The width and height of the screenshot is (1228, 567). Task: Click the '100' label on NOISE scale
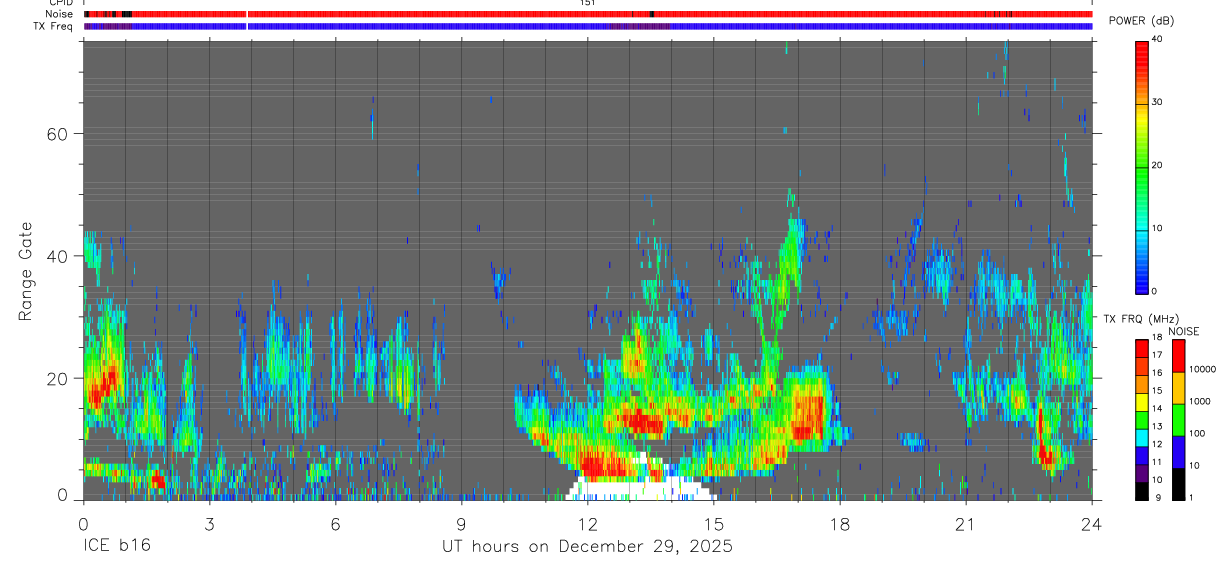click(x=1197, y=433)
